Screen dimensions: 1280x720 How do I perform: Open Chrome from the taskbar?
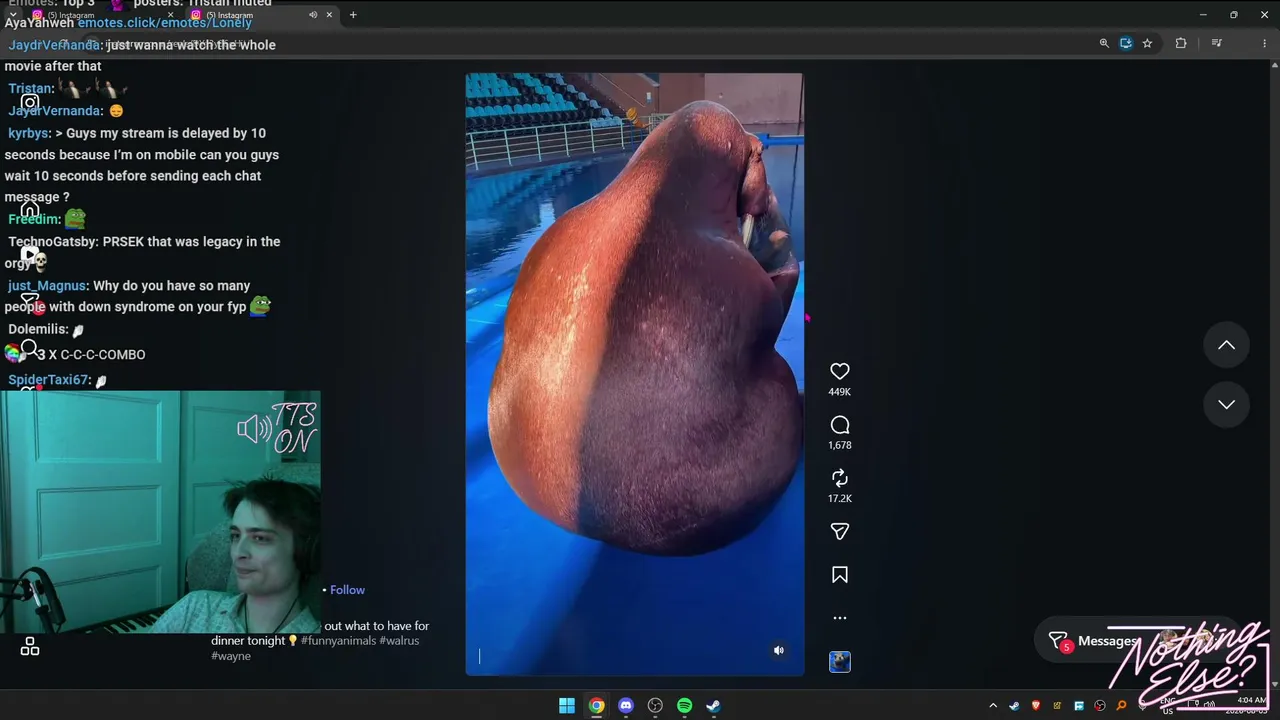pyautogui.click(x=596, y=706)
